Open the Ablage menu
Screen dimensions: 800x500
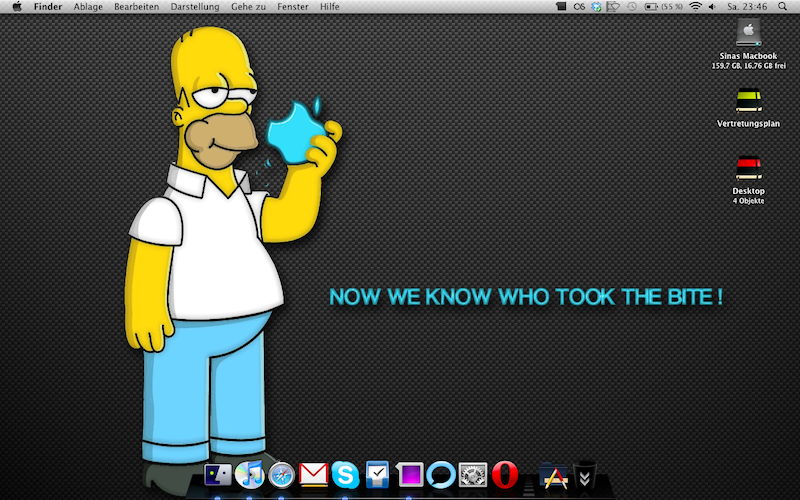[88, 7]
